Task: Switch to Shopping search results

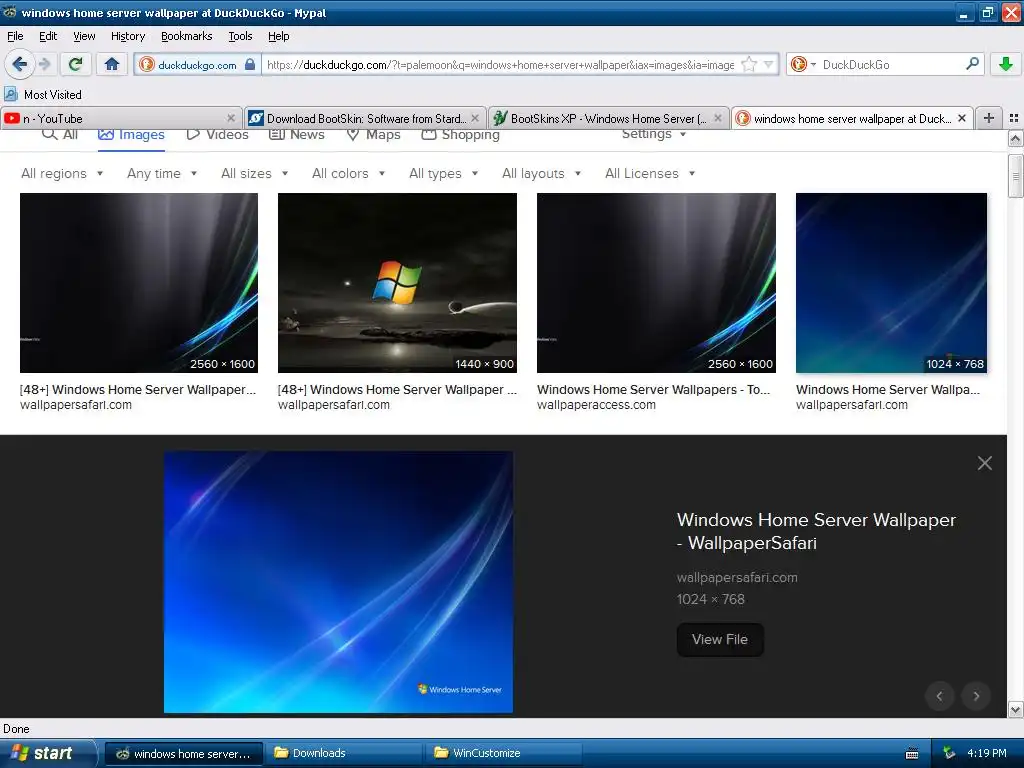Action: 460,135
